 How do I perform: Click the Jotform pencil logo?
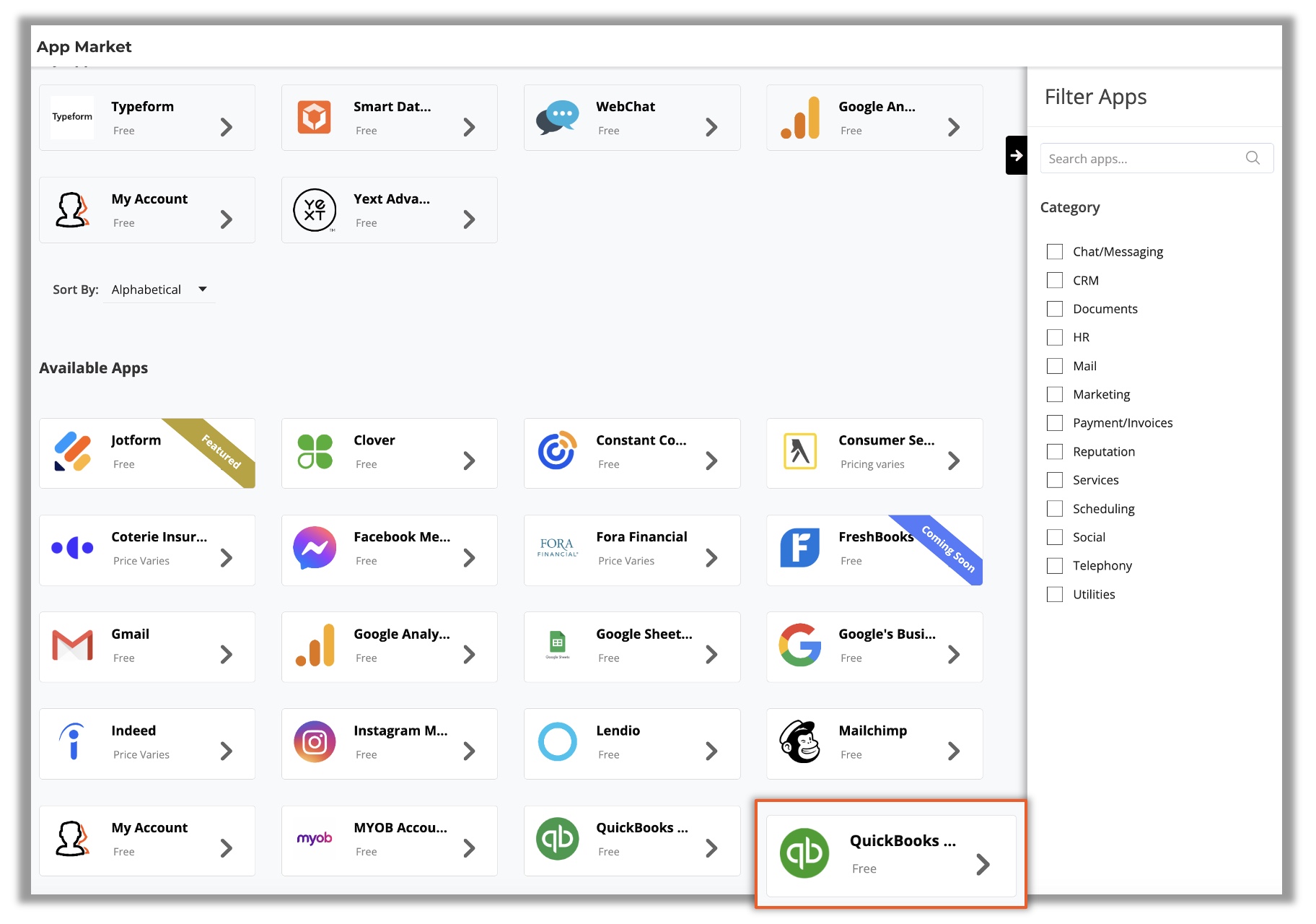[72, 451]
